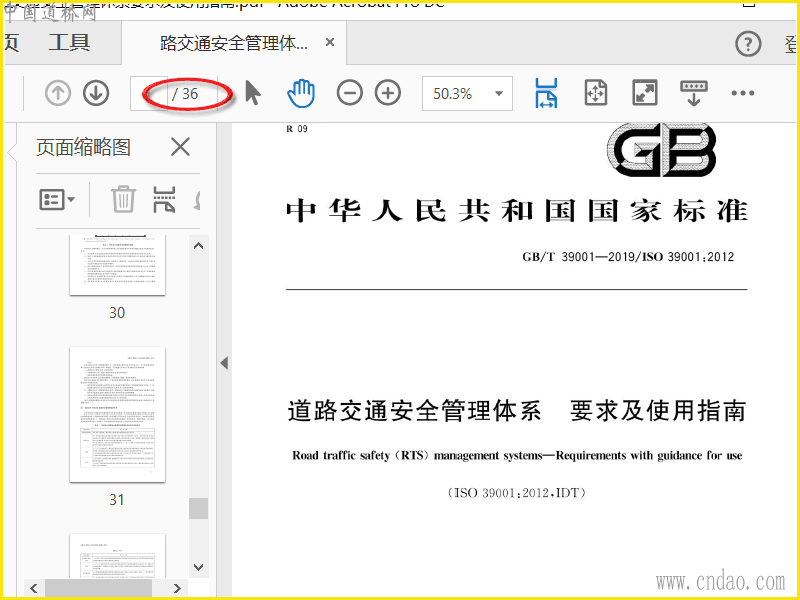
Task: Activate the hand pan tool
Action: click(301, 93)
